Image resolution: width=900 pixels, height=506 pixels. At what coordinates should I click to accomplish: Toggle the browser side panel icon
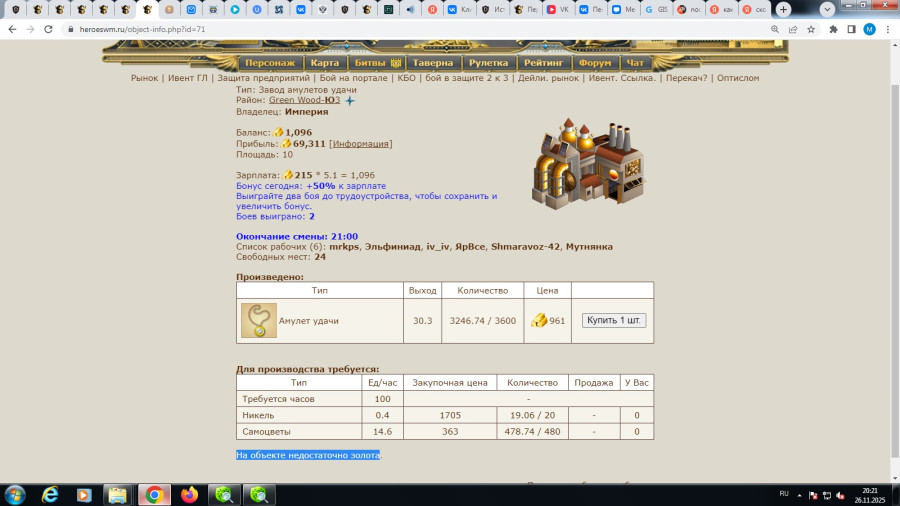[x=851, y=29]
